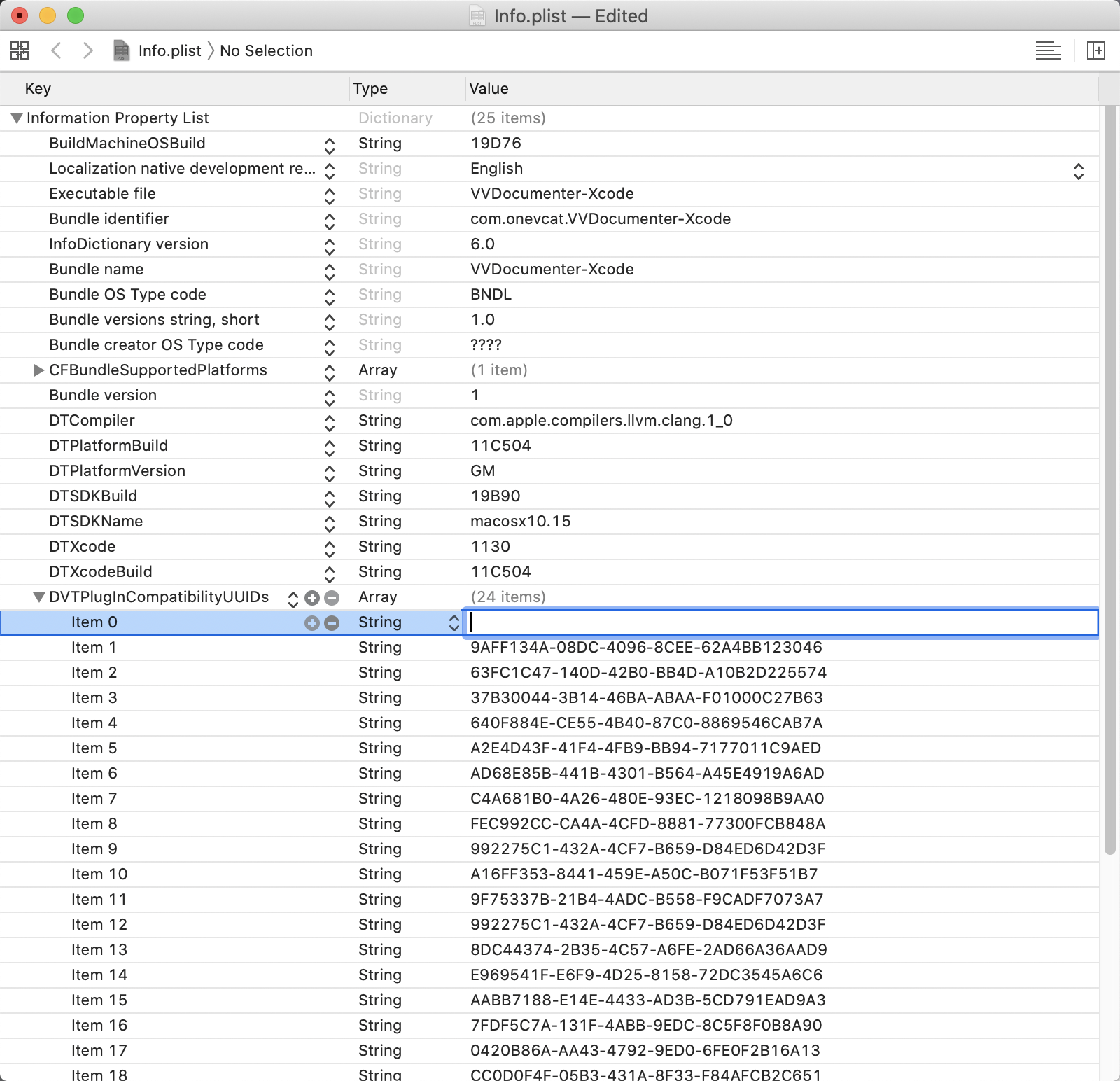Click the Info.plist file icon in breadcrumb
This screenshot has height=1081, width=1120.
point(122,50)
